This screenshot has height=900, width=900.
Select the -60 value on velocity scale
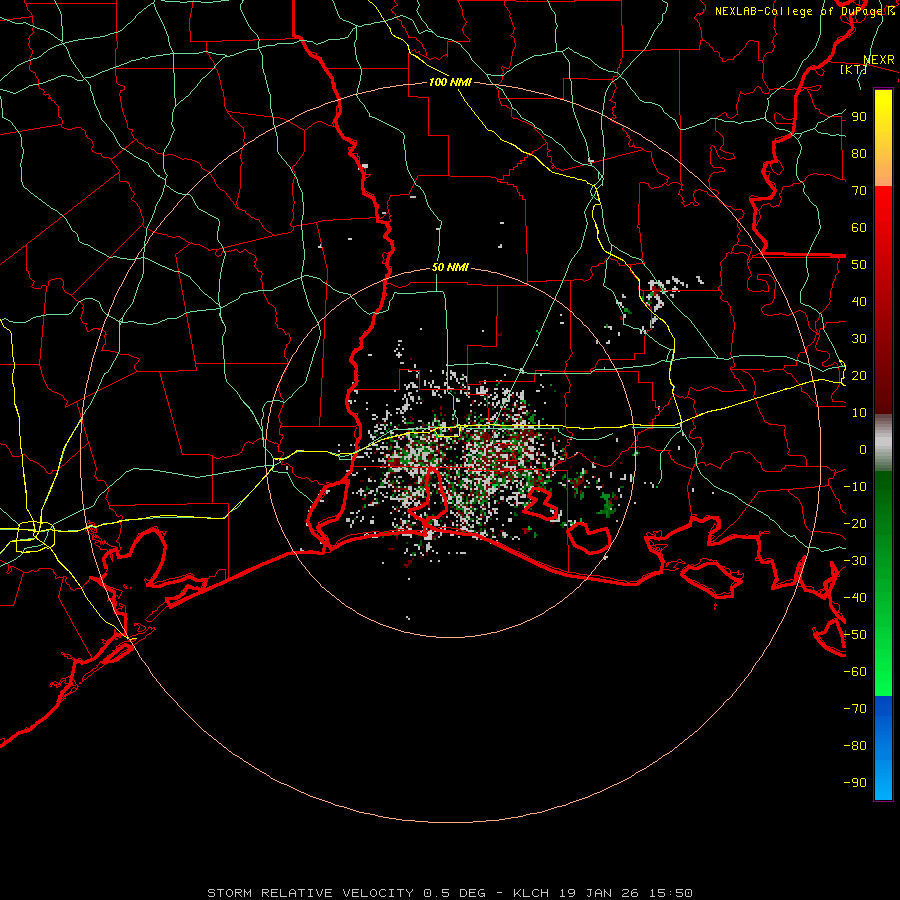pyautogui.click(x=855, y=672)
